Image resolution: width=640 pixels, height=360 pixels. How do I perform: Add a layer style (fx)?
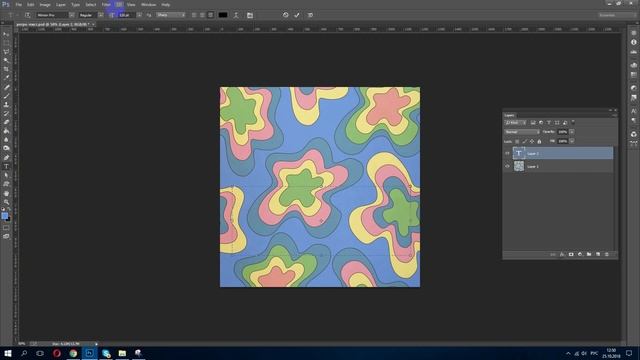coord(562,254)
